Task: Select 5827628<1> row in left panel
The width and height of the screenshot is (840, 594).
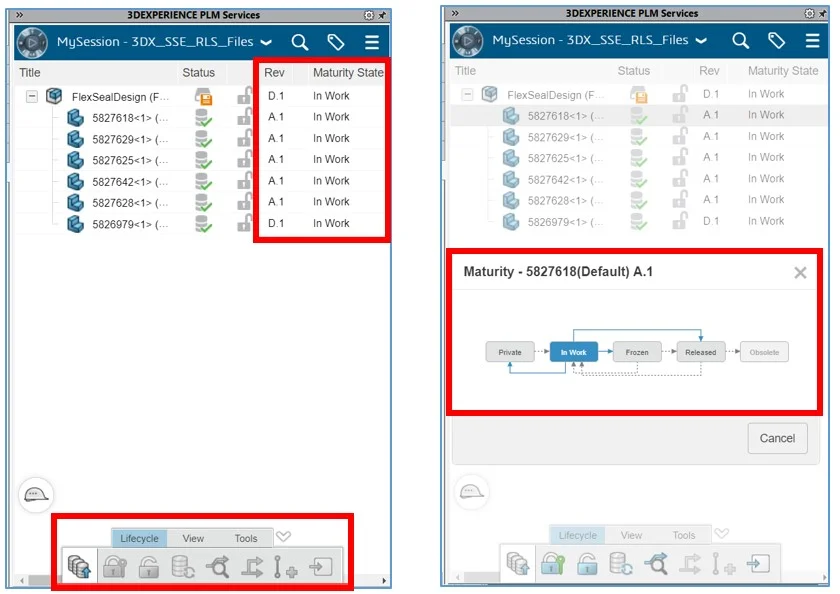Action: point(200,202)
